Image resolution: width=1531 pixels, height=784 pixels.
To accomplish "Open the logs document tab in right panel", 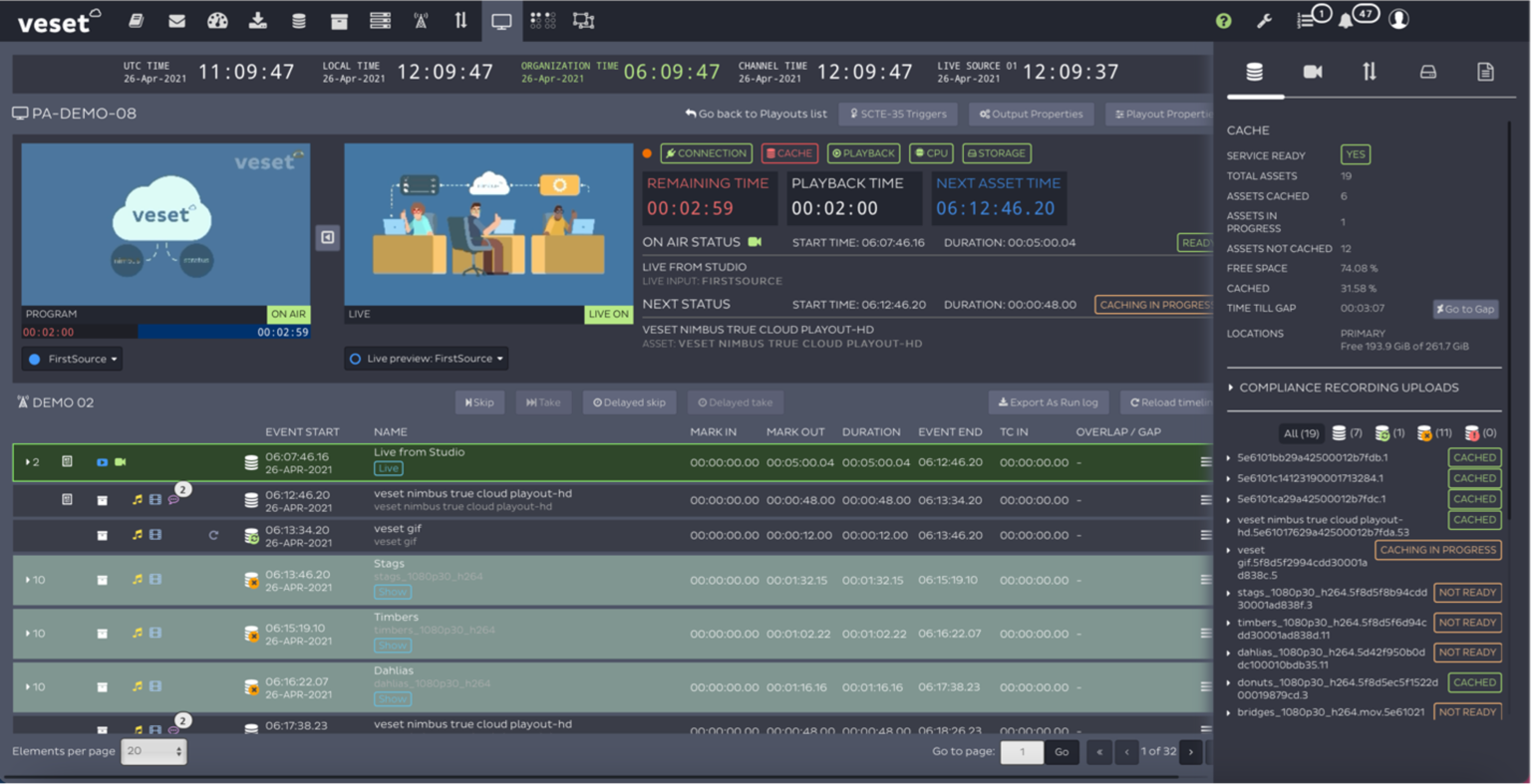I will pos(1485,71).
